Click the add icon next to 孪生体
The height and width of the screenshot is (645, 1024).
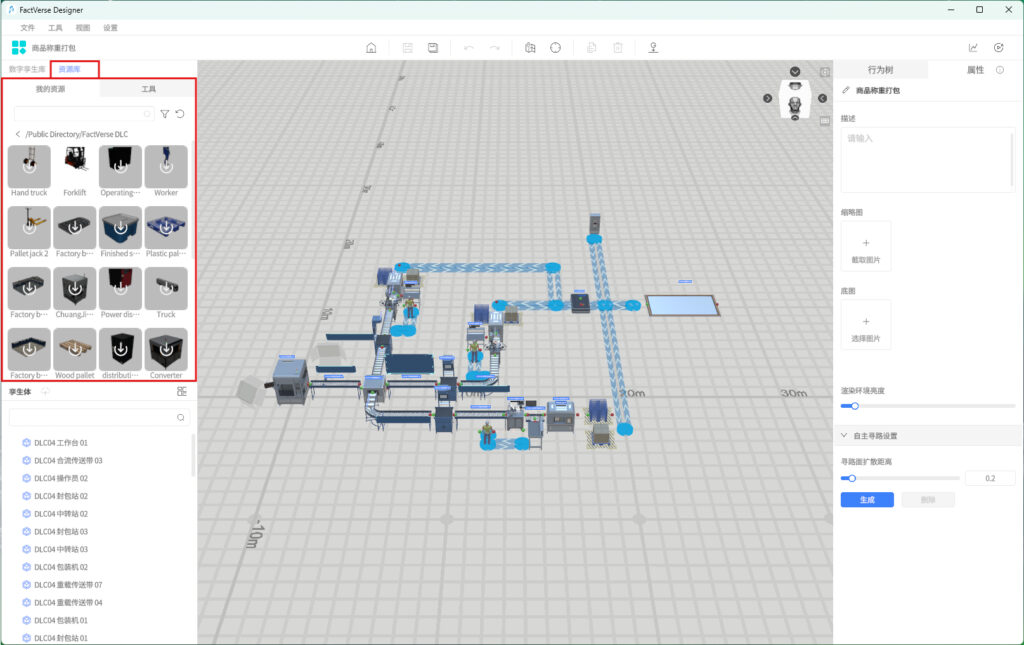point(45,392)
